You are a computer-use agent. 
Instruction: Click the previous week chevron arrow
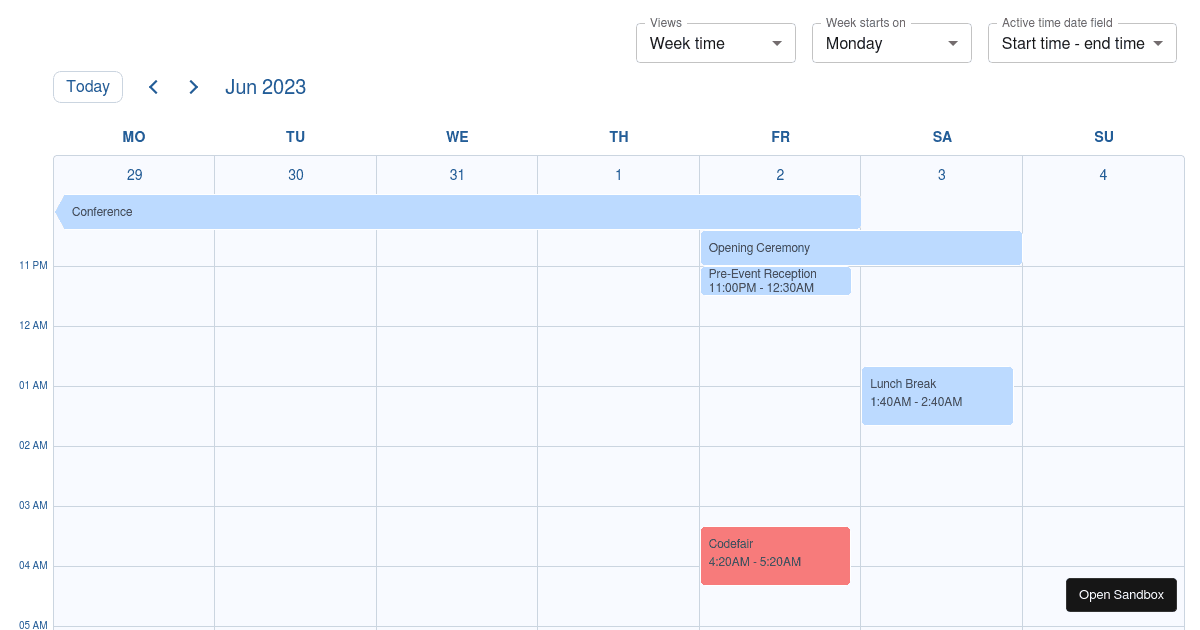click(x=153, y=87)
